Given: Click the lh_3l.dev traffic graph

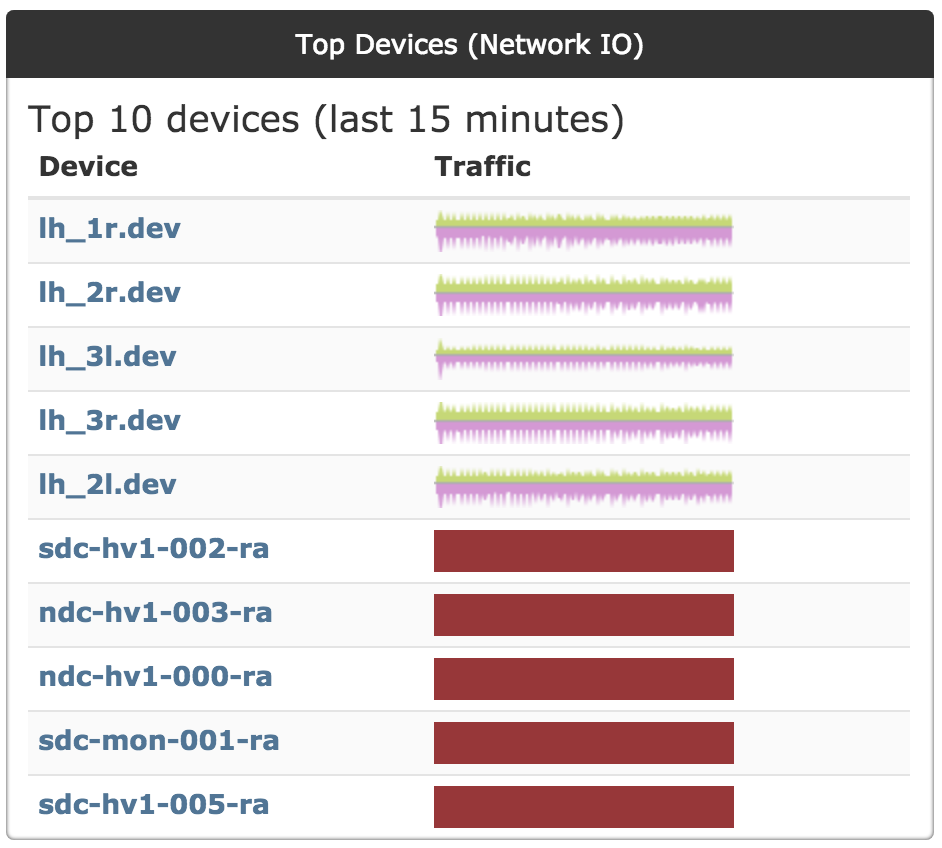Looking at the screenshot, I should 584,357.
